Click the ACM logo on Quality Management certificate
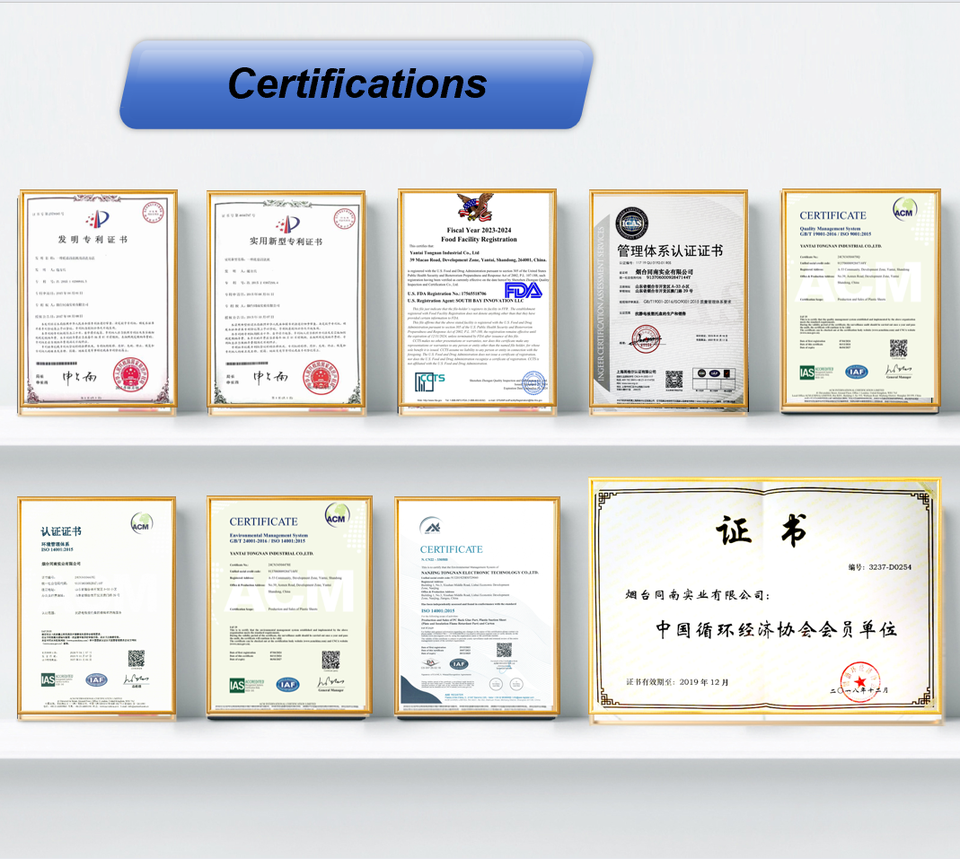Viewport: 960px width, 859px height. click(x=904, y=210)
